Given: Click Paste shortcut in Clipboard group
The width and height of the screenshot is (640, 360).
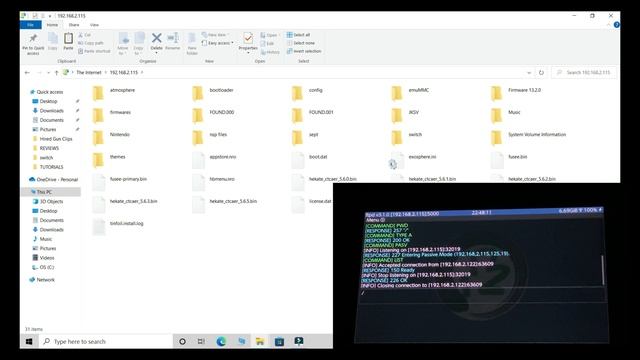Looking at the screenshot, I should [94, 51].
